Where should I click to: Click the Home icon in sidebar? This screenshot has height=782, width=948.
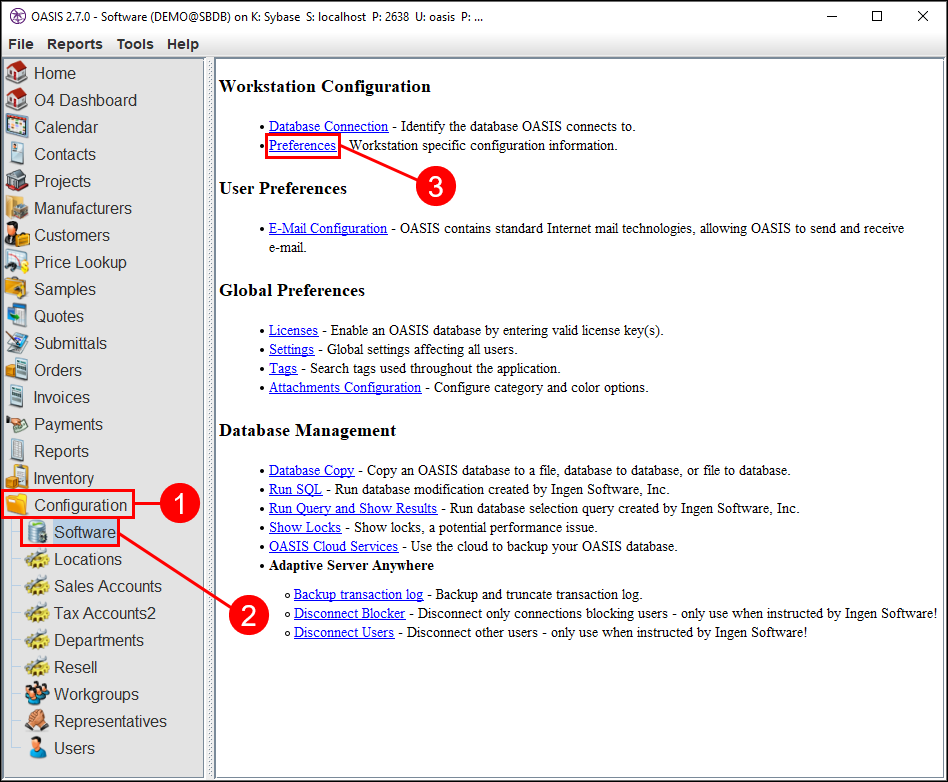tap(17, 73)
